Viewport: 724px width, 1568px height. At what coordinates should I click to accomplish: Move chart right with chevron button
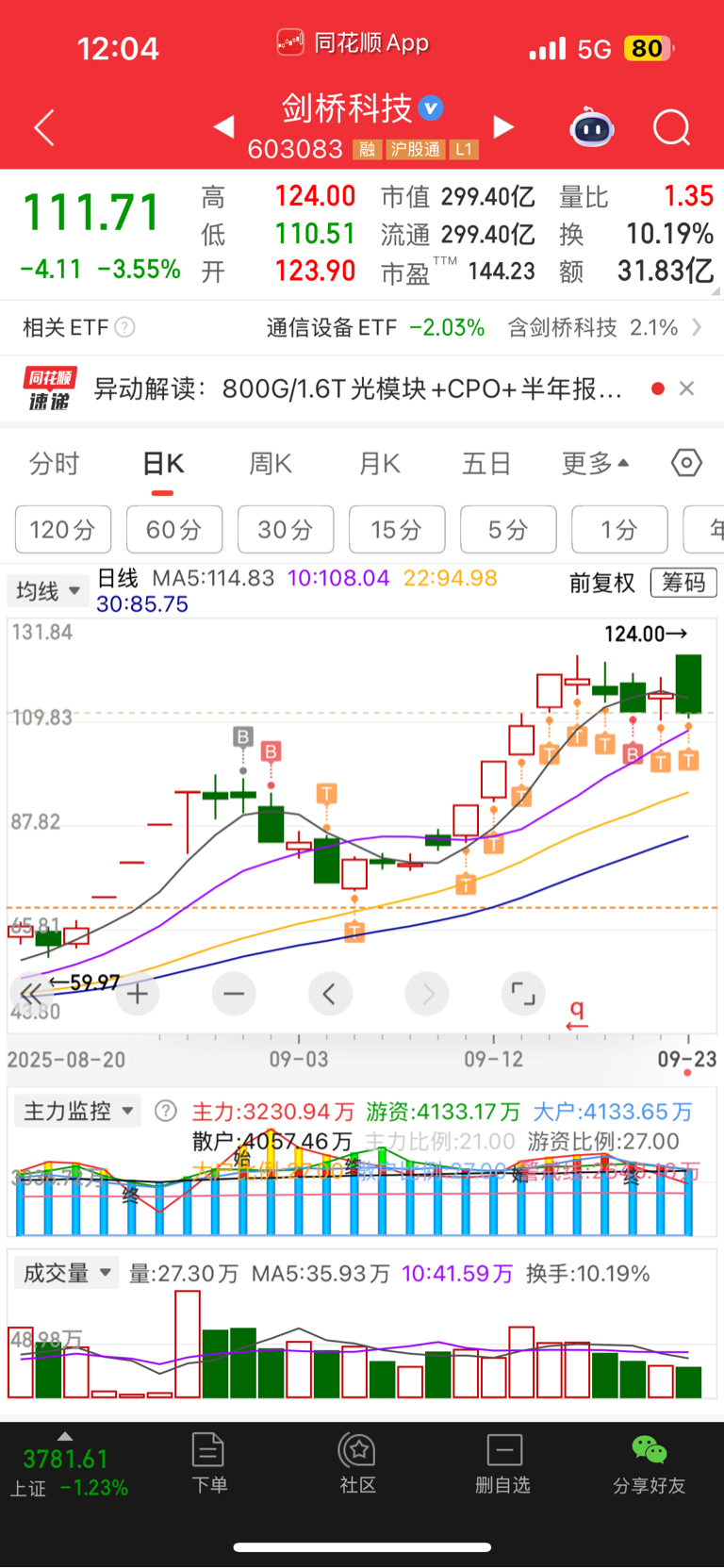tap(427, 994)
